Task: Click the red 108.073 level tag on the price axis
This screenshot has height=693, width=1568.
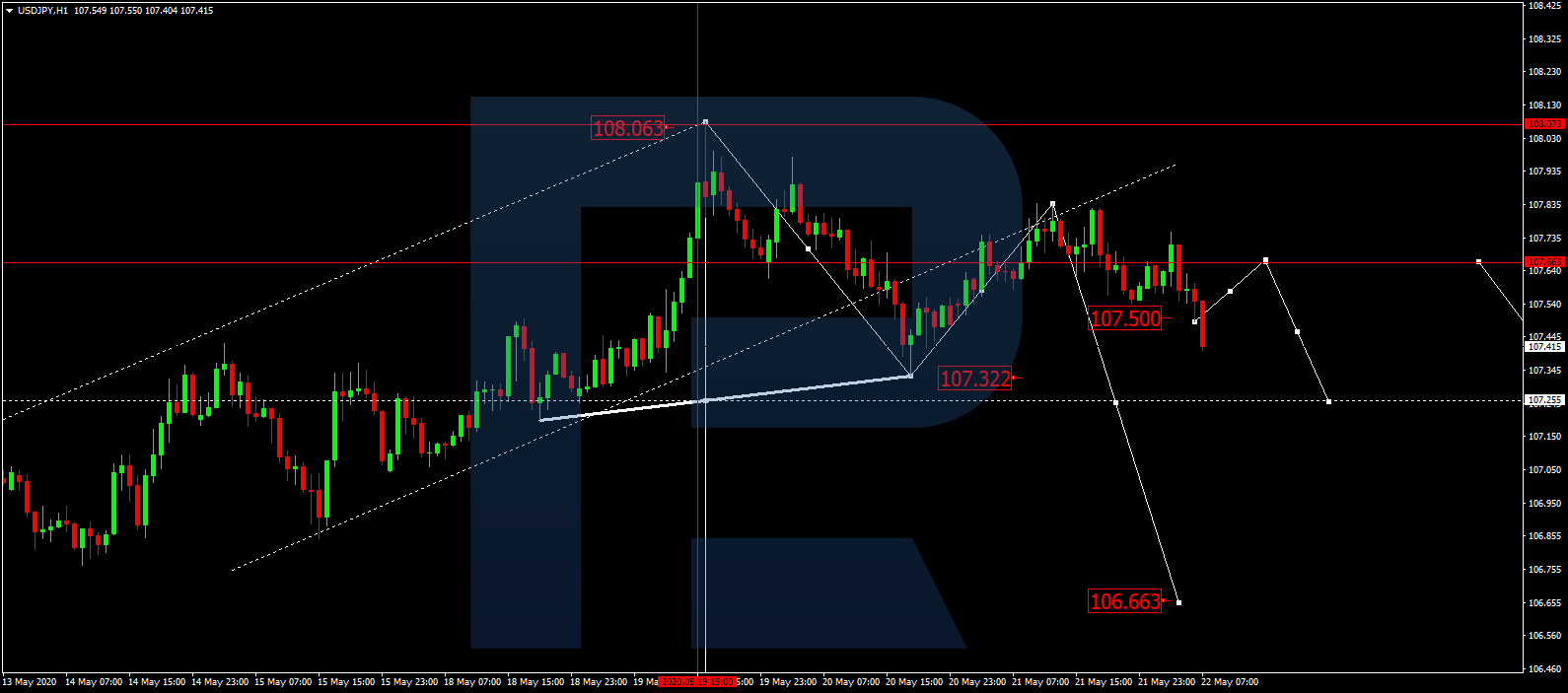Action: 1544,124
